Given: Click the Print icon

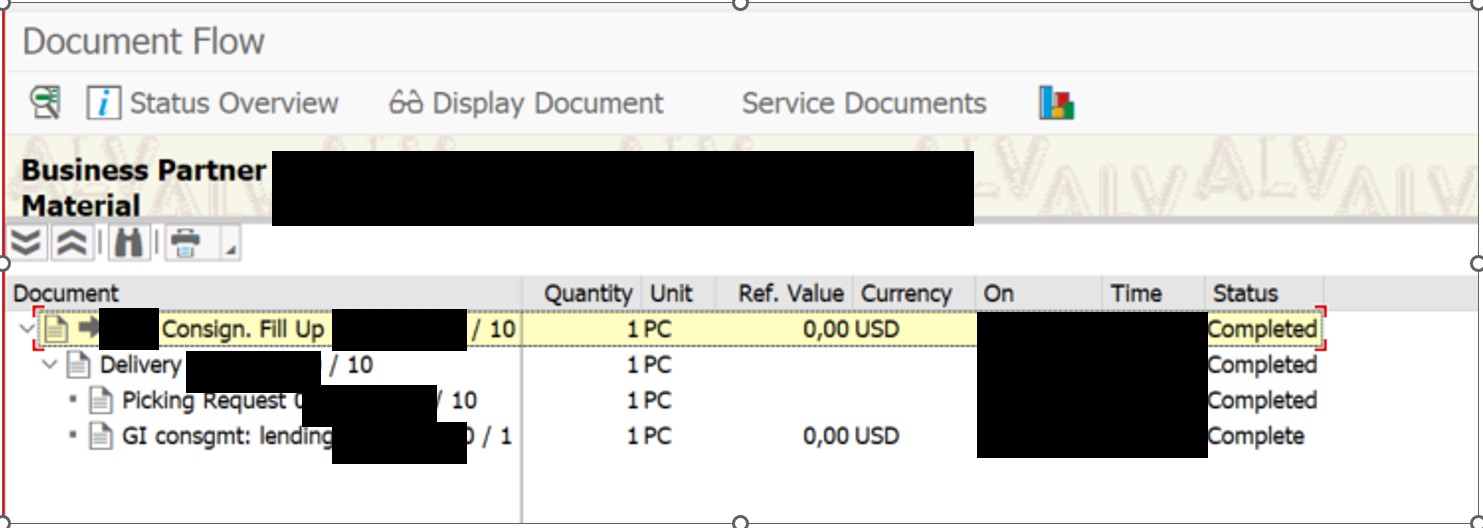Looking at the screenshot, I should tap(186, 243).
